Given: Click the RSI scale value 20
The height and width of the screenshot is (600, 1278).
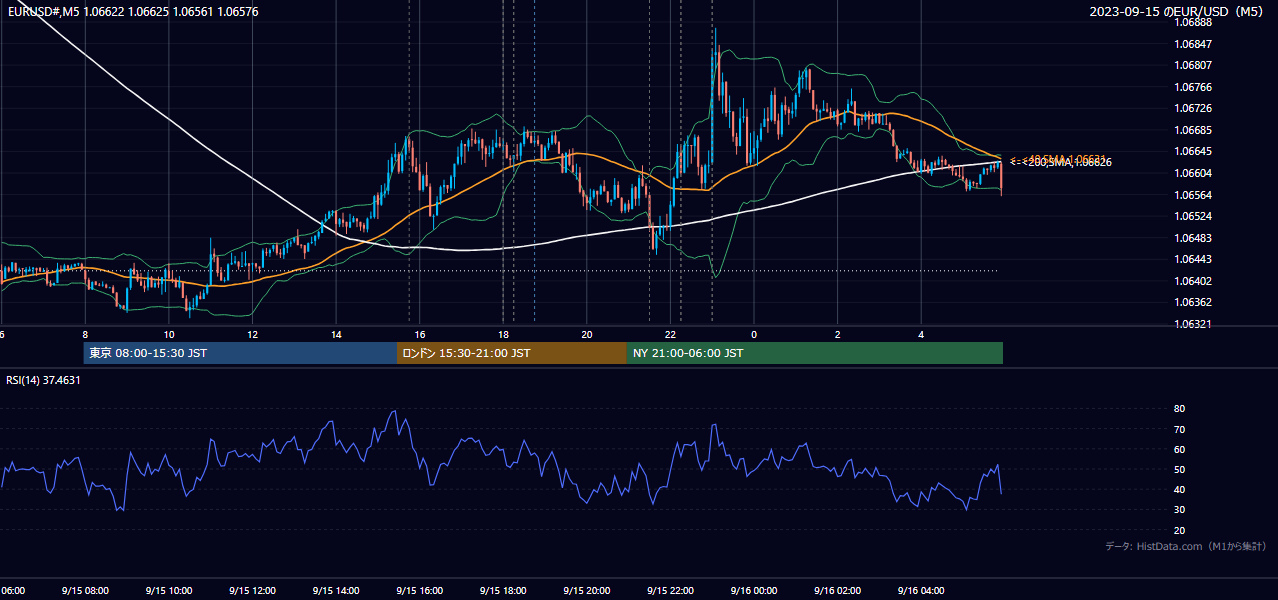Looking at the screenshot, I should (1180, 530).
